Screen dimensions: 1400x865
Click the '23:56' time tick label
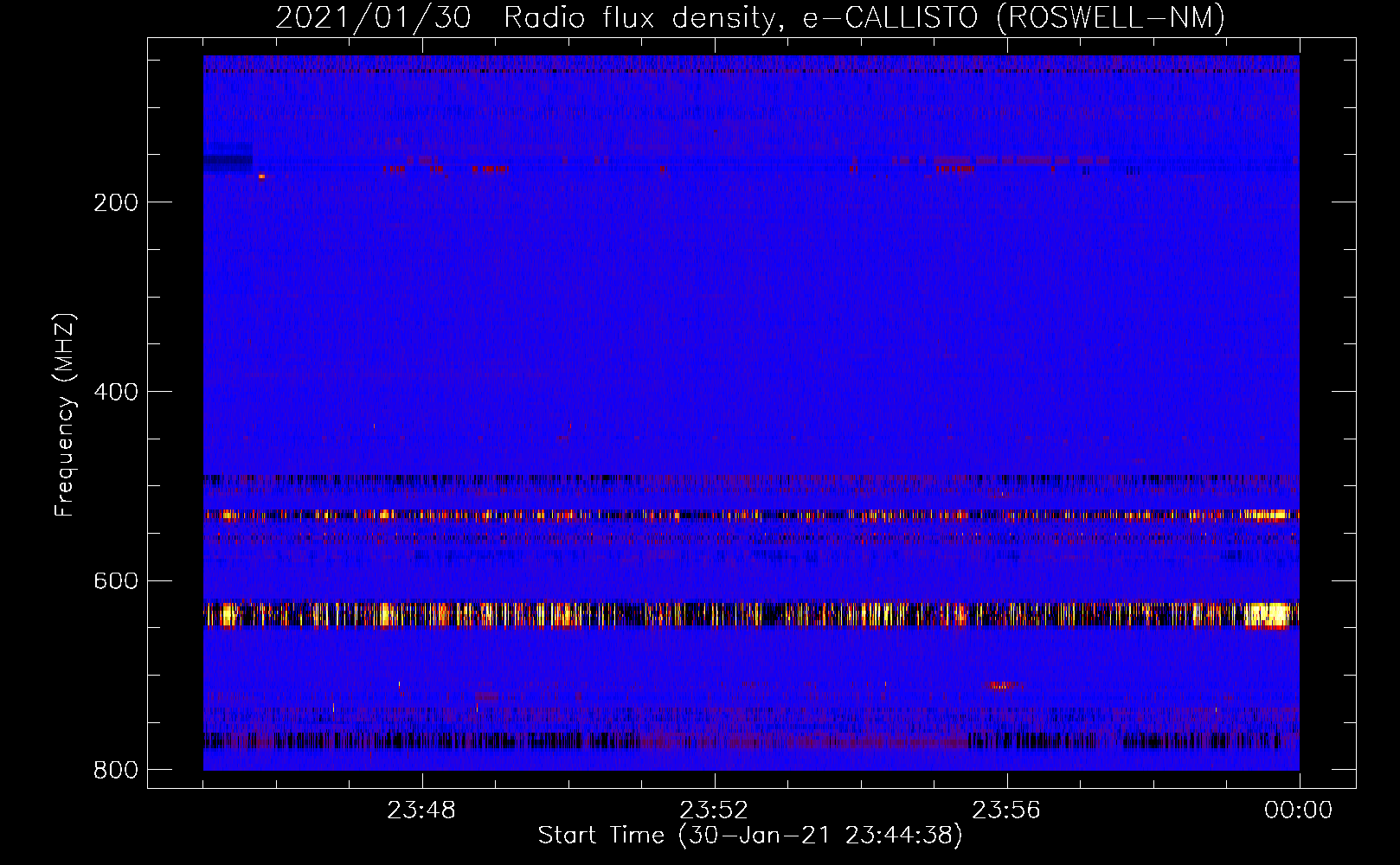[x=1006, y=811]
